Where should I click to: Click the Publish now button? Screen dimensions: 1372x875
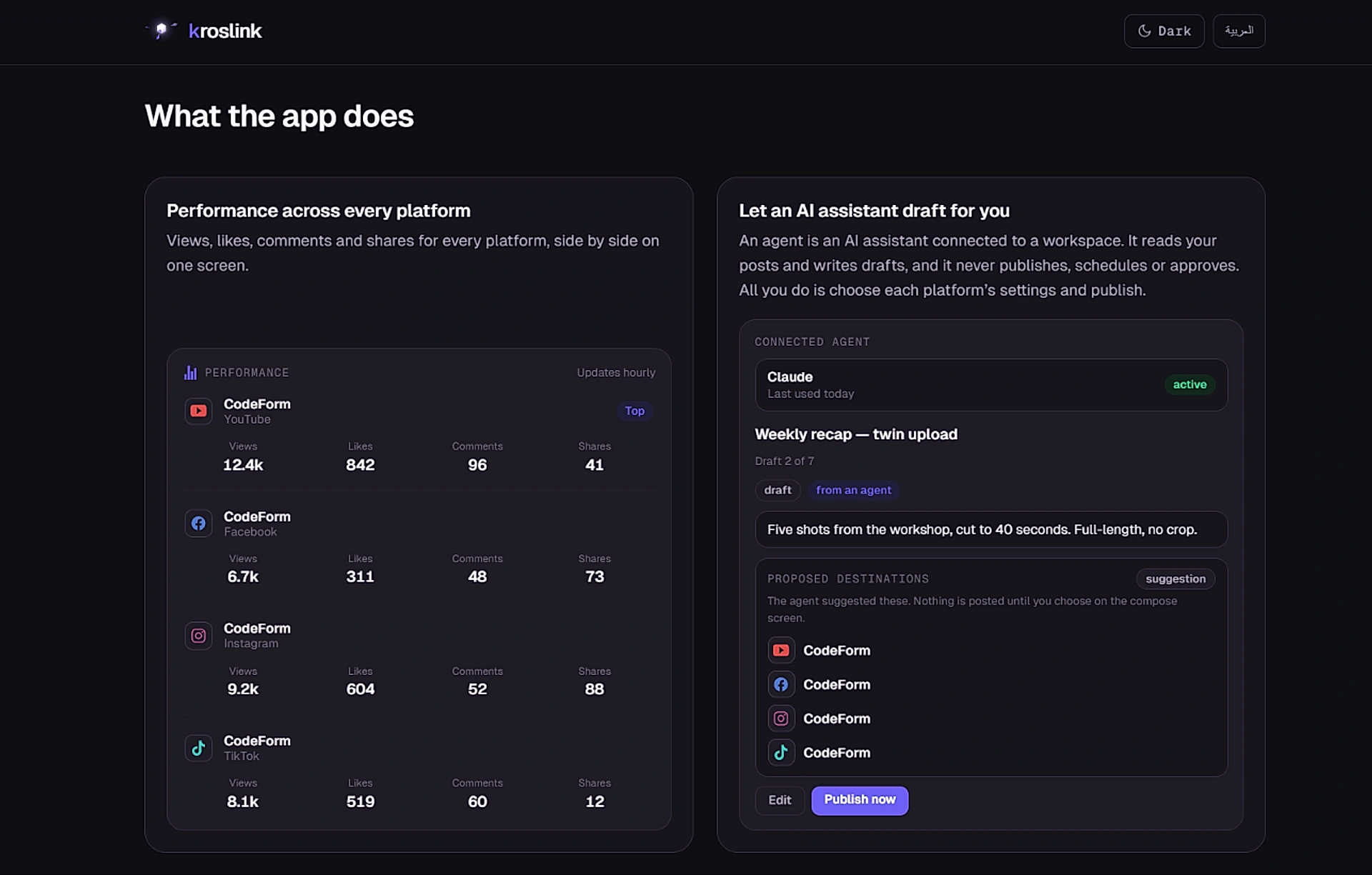coord(860,800)
